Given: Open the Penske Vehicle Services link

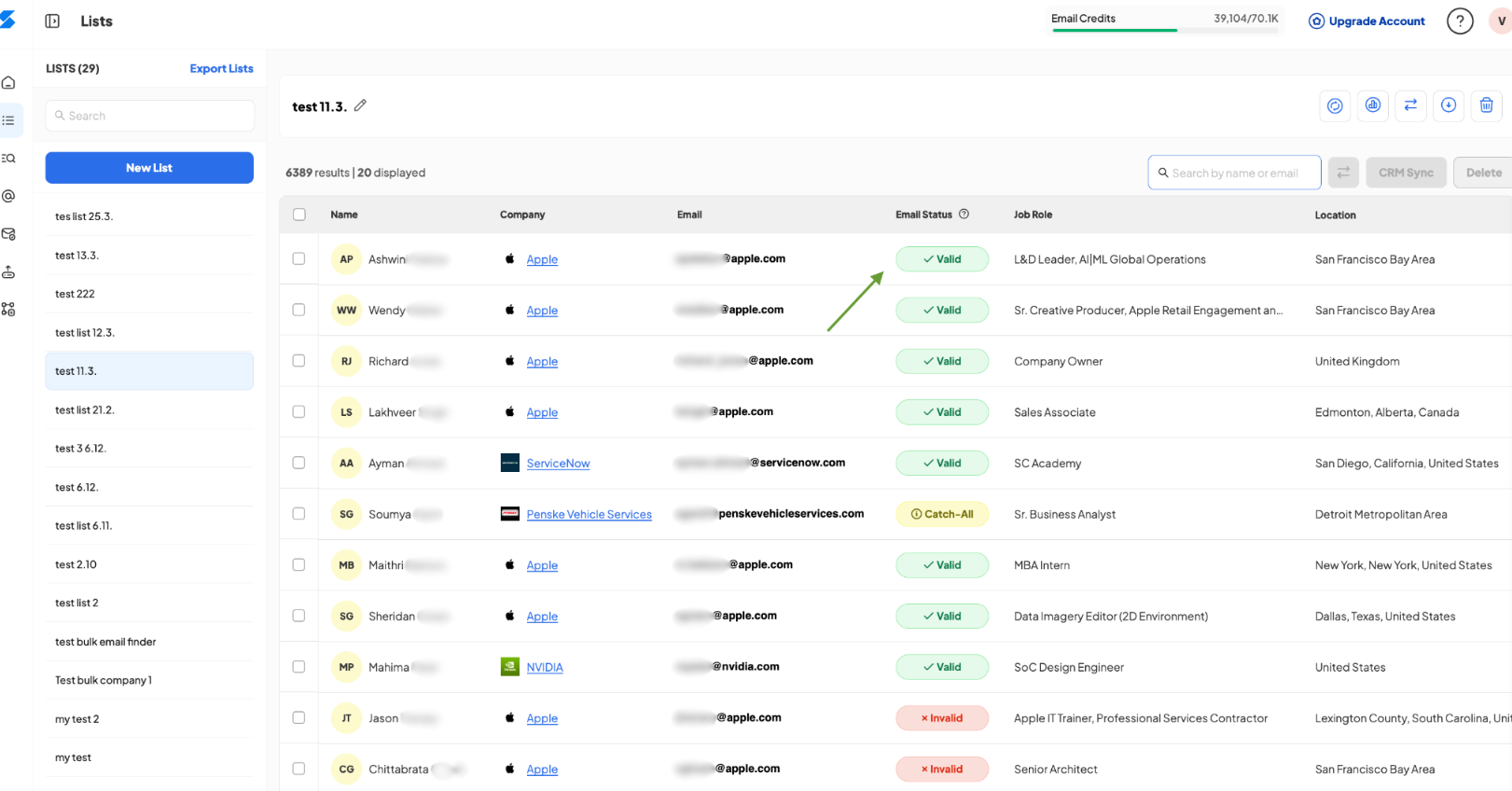Looking at the screenshot, I should tap(589, 514).
